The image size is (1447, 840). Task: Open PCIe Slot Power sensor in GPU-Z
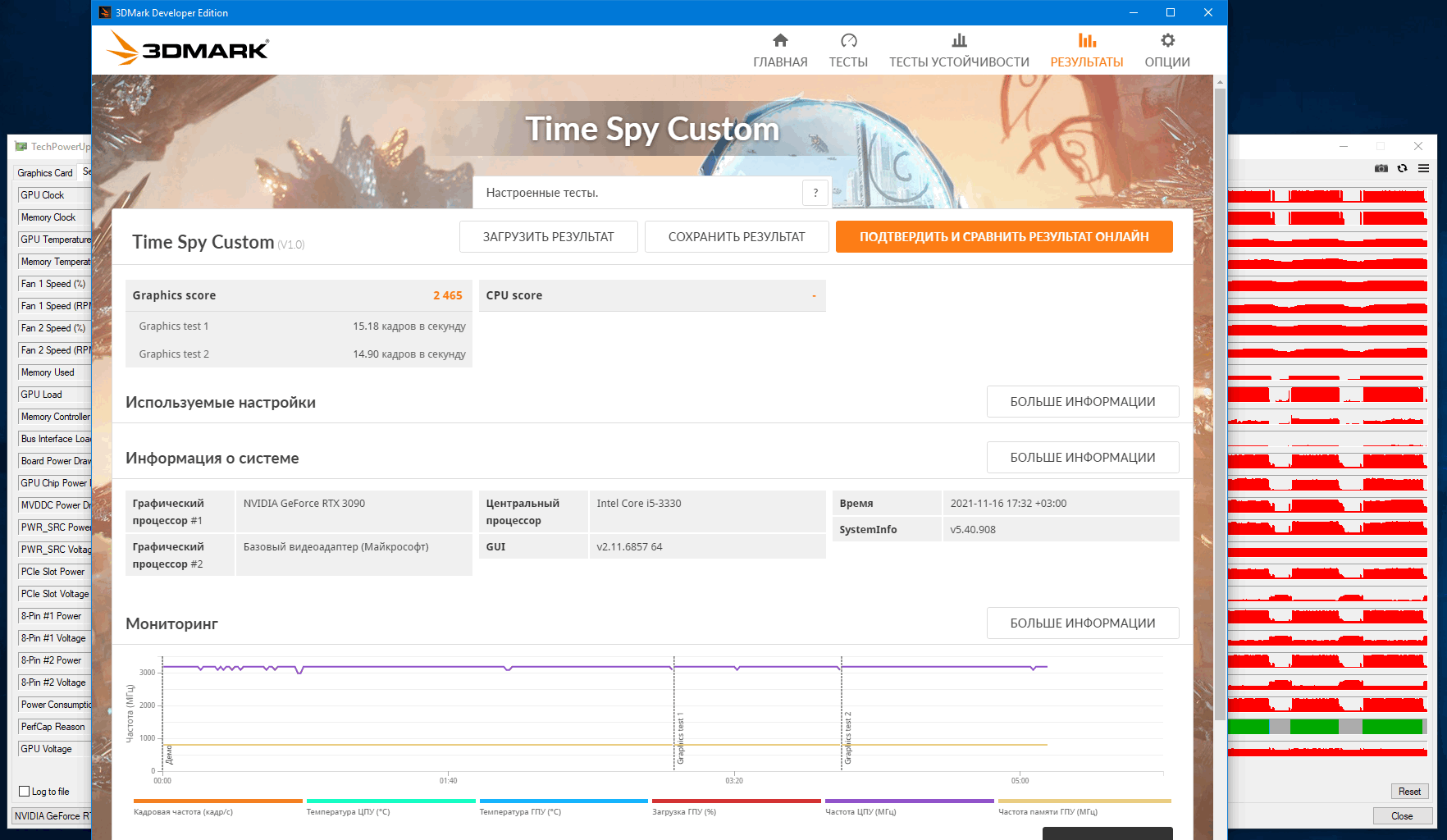pyautogui.click(x=54, y=572)
